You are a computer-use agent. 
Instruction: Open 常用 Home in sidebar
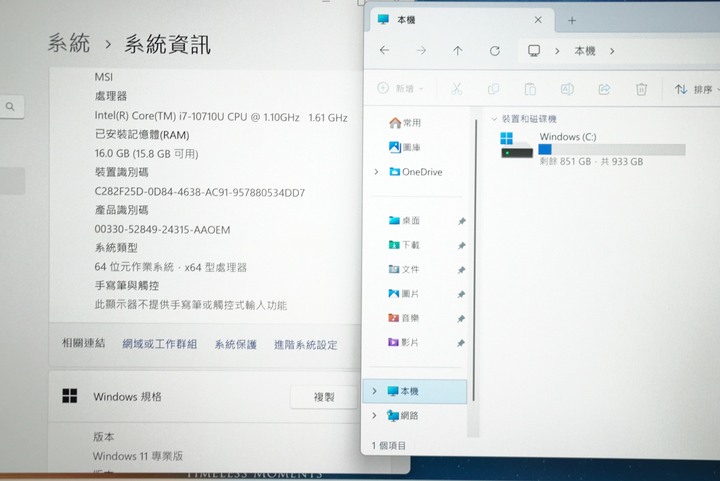point(405,123)
